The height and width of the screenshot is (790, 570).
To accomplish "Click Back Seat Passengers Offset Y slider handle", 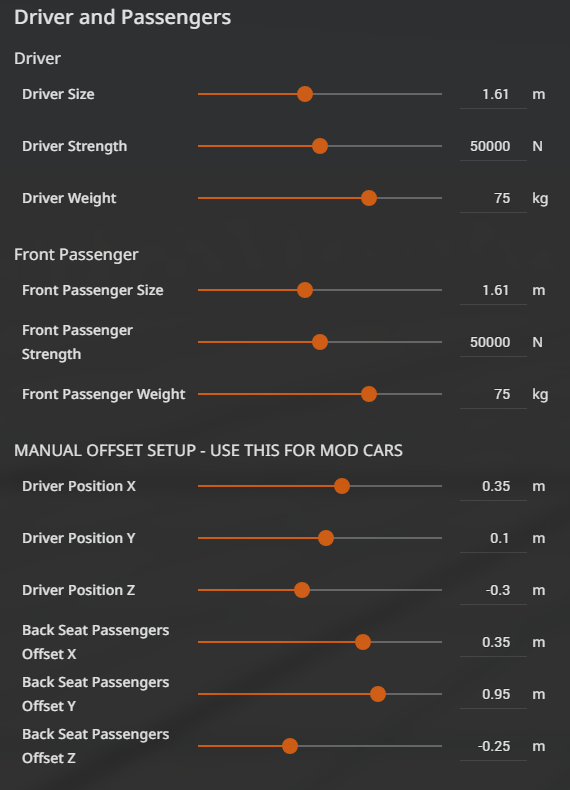I will 377,694.
